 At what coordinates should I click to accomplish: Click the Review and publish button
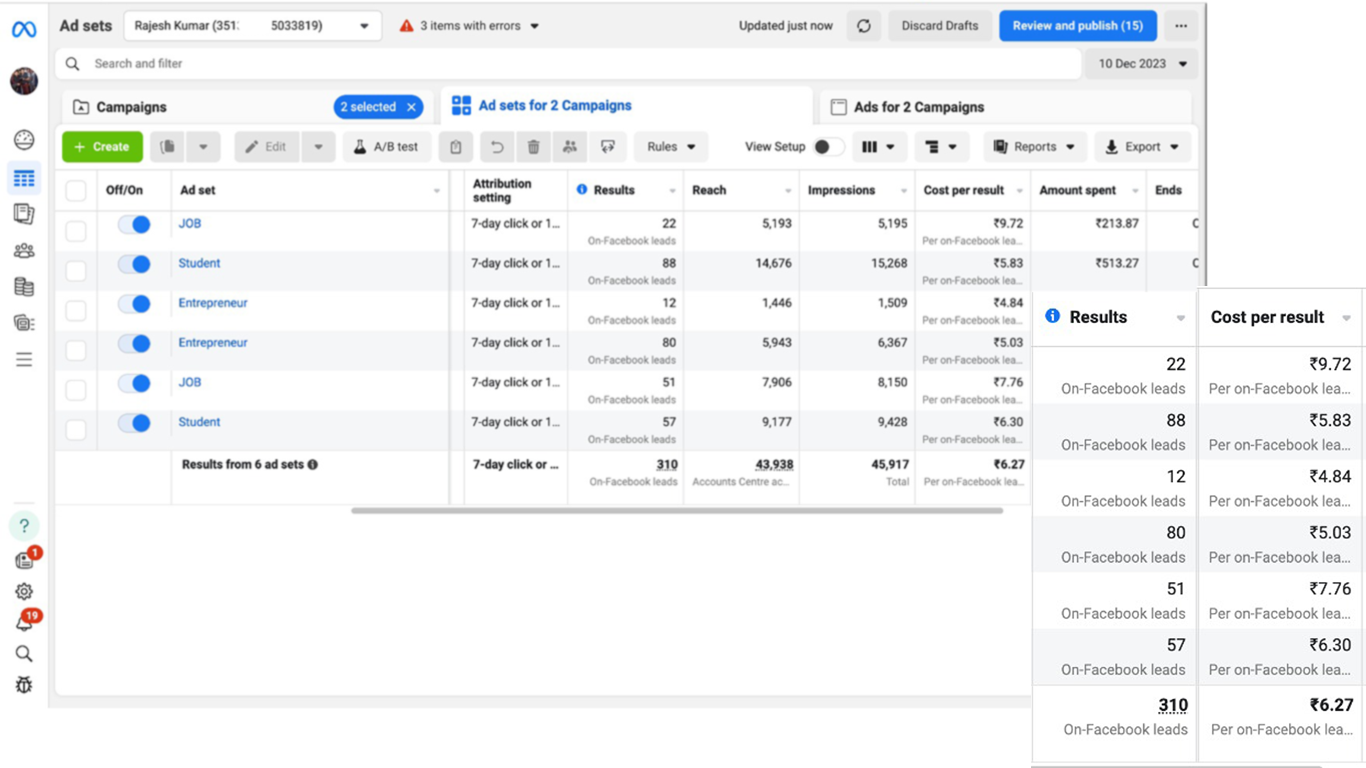[x=1077, y=26]
